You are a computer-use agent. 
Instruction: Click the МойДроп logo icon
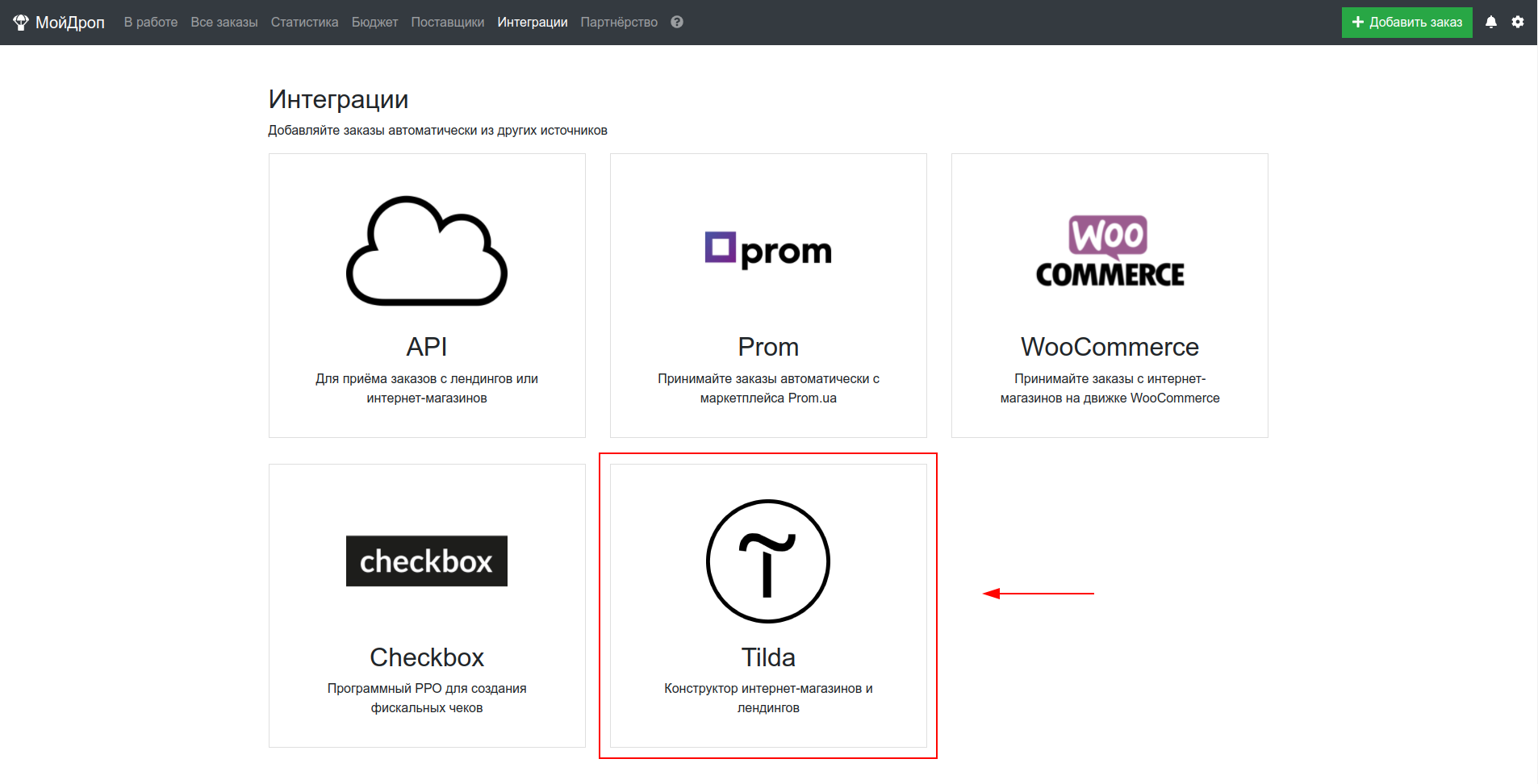pos(21,23)
